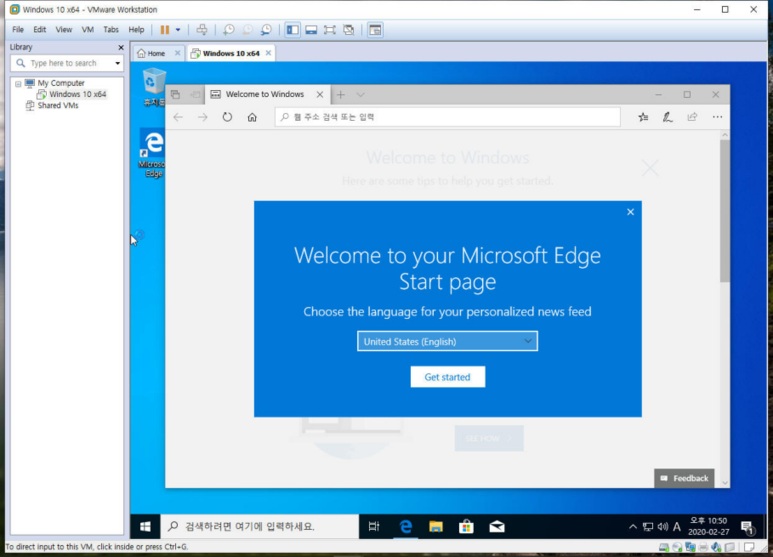This screenshot has width=773, height=557.
Task: Close the Edge Start page dialog
Action: (631, 212)
